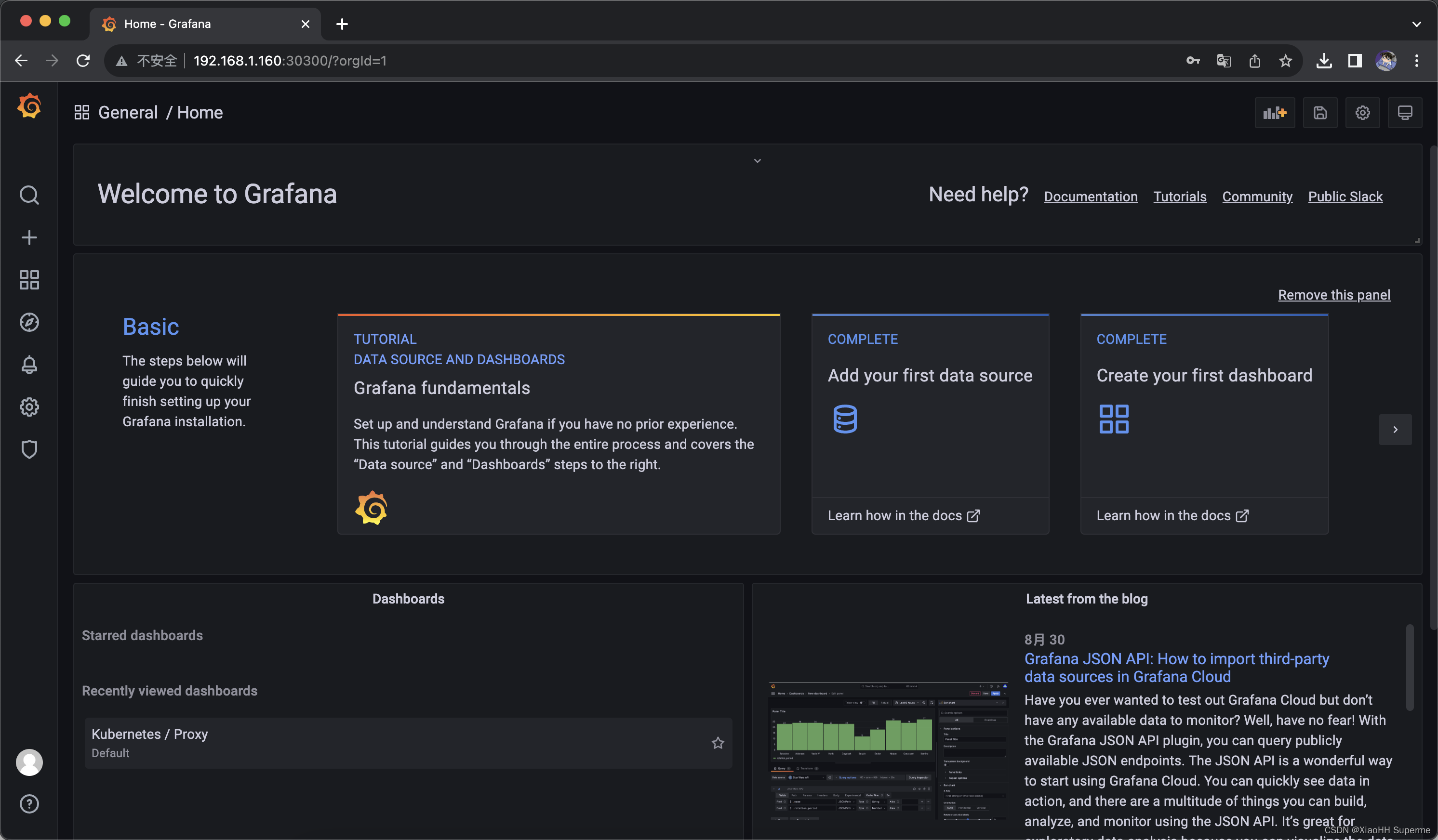Bookmark page with star icon in address bar

click(x=1285, y=61)
